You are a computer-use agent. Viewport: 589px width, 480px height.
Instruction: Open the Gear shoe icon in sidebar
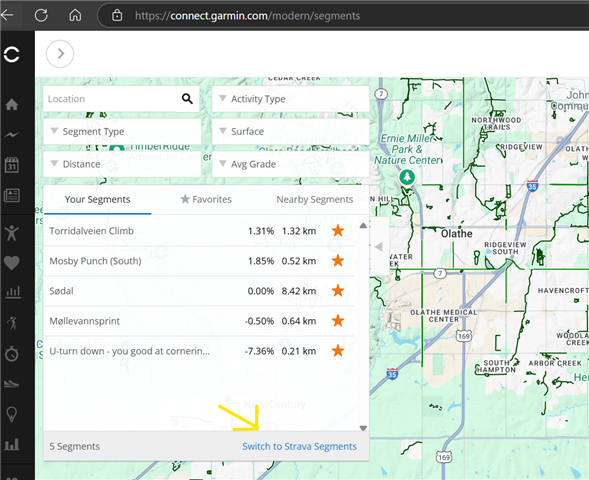(x=12, y=383)
